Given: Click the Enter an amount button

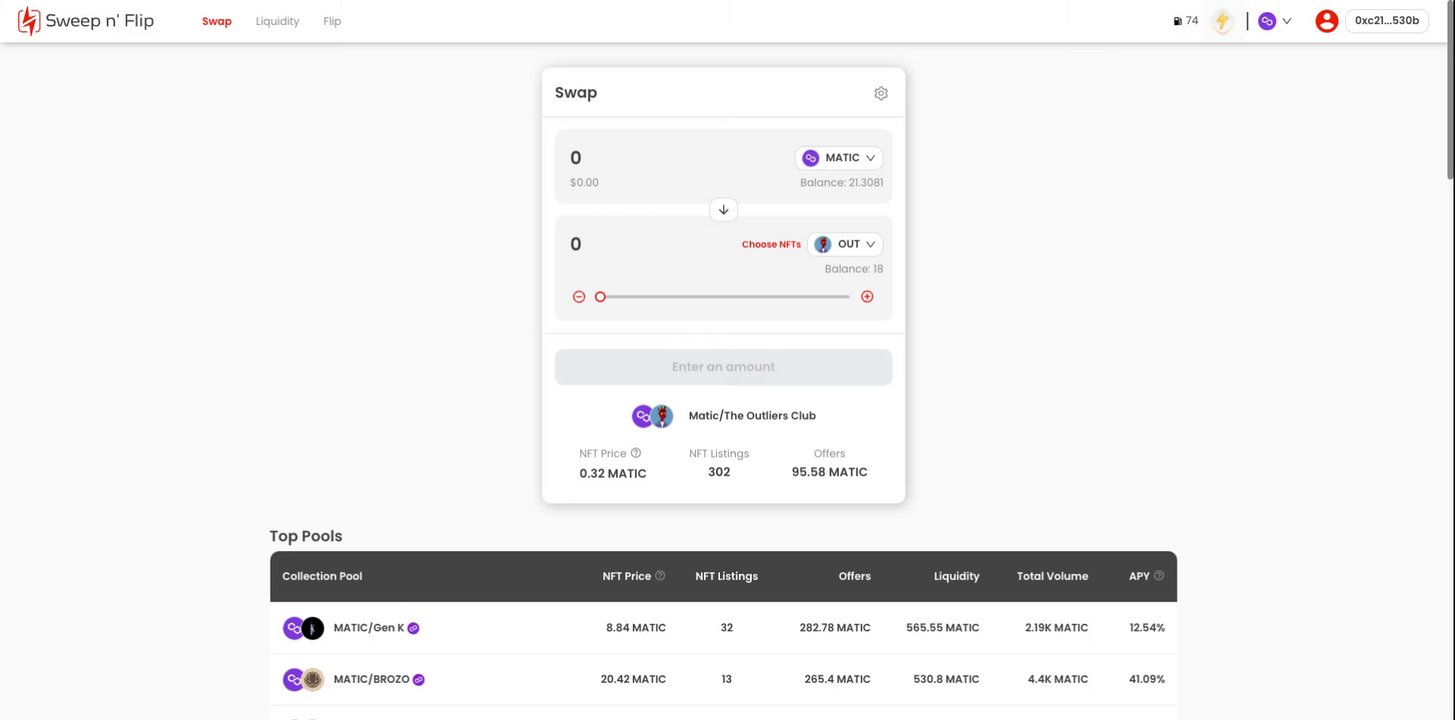Looking at the screenshot, I should (x=723, y=367).
